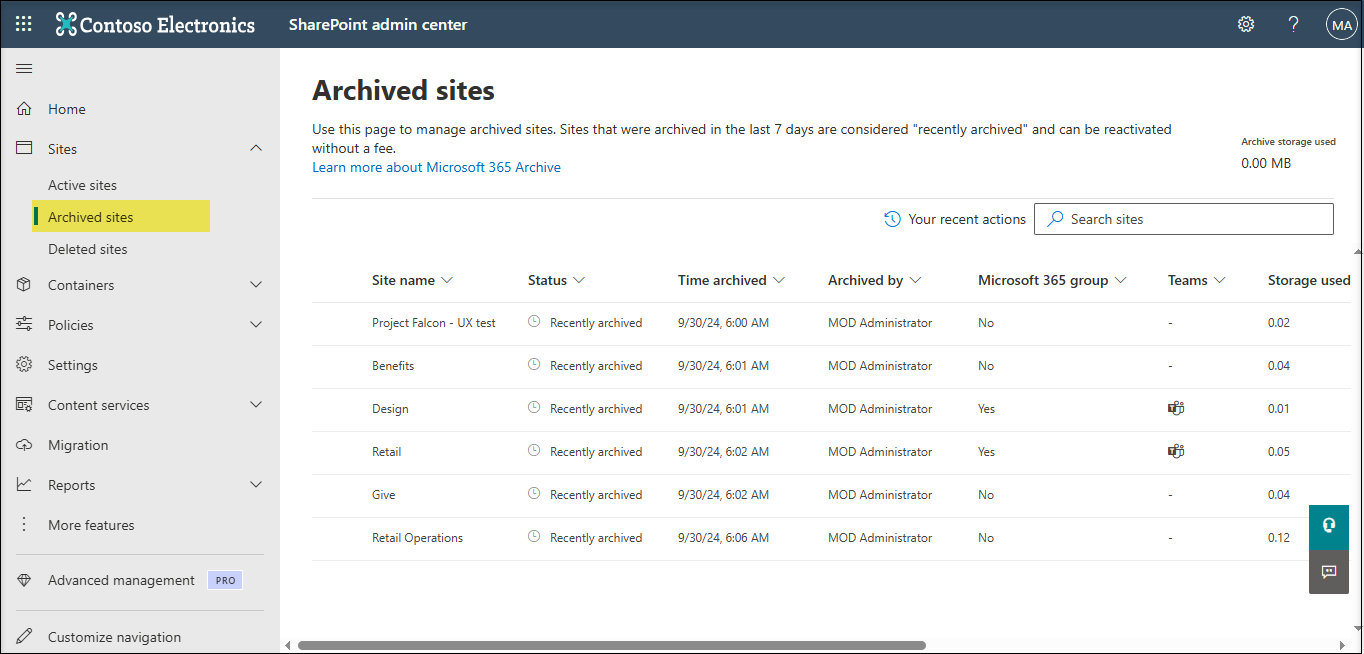Select the Migration icon in the sidebar

click(24, 444)
